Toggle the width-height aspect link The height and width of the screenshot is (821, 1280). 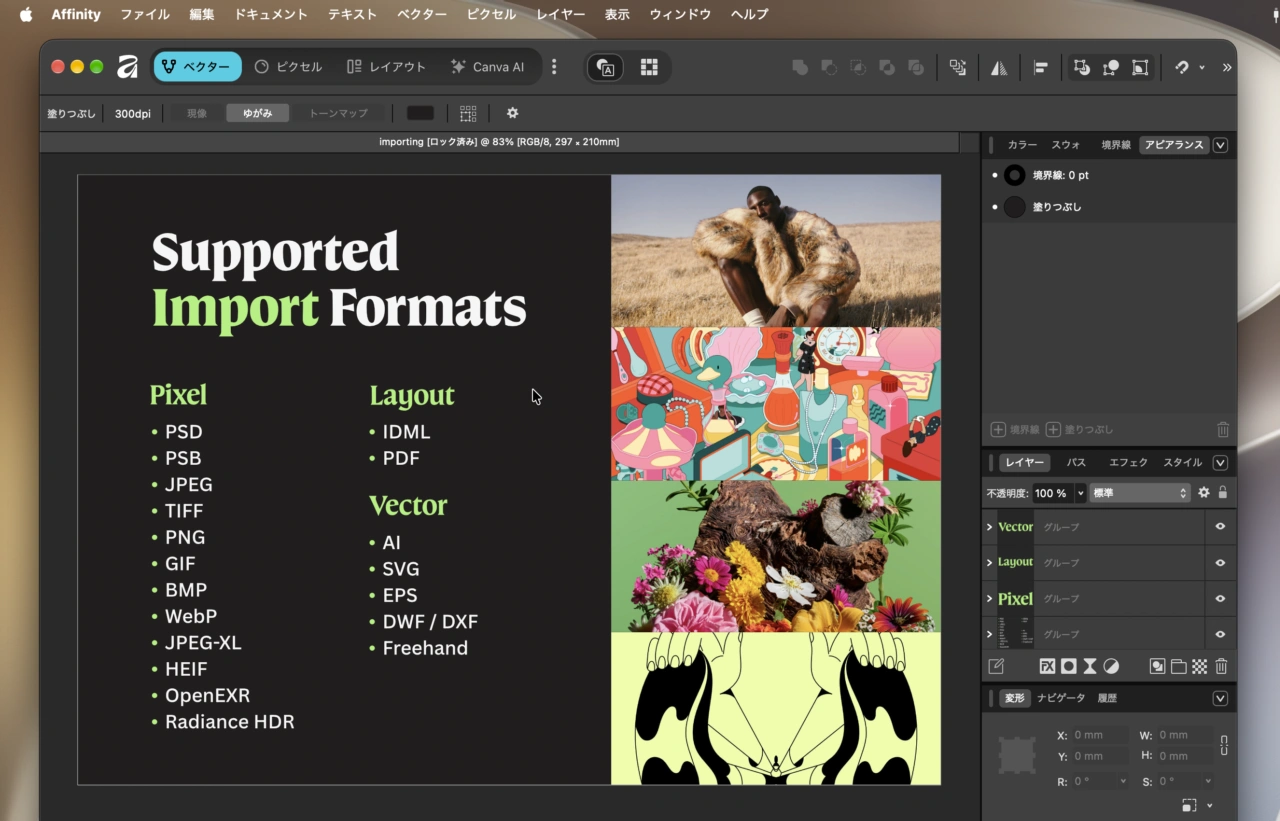pyautogui.click(x=1224, y=745)
